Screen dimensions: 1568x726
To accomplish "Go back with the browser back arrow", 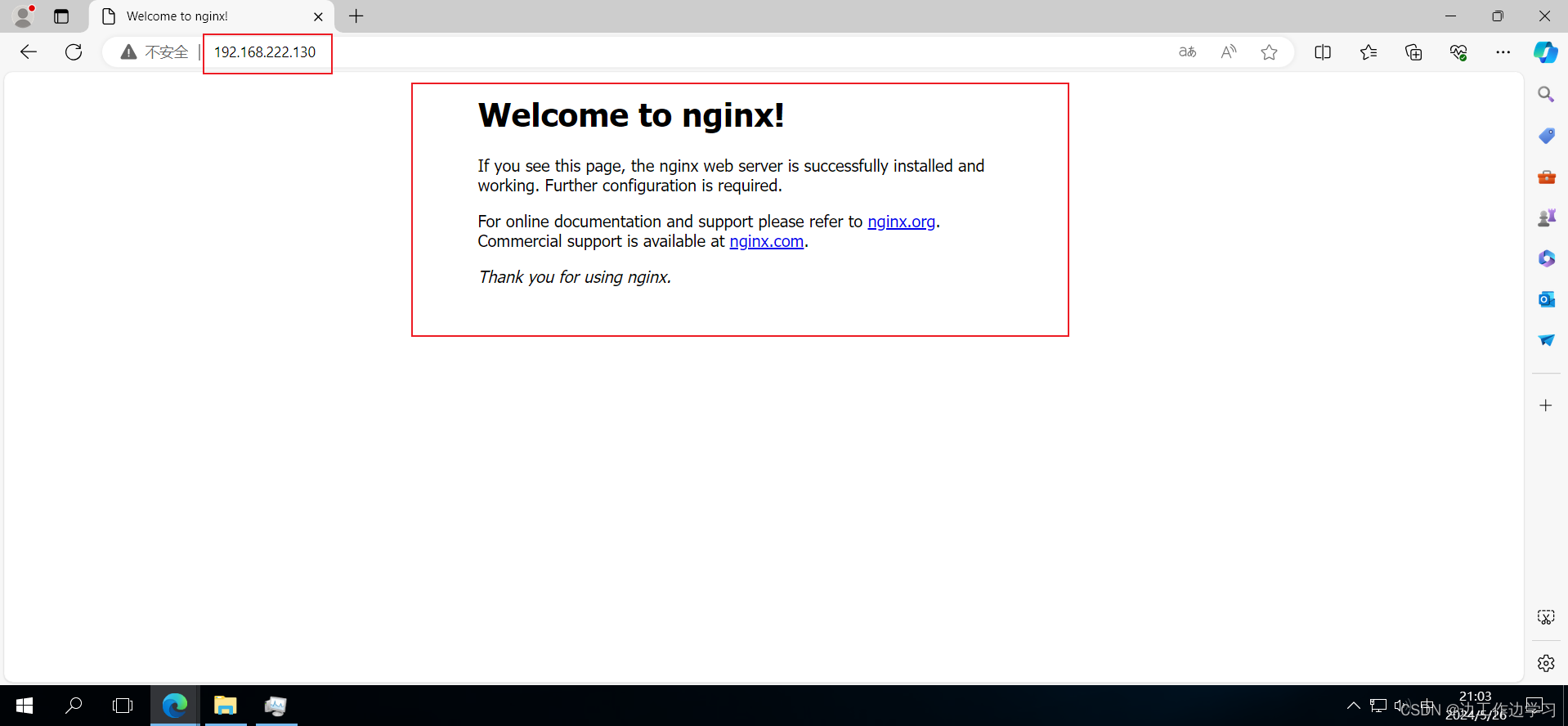I will click(x=29, y=52).
